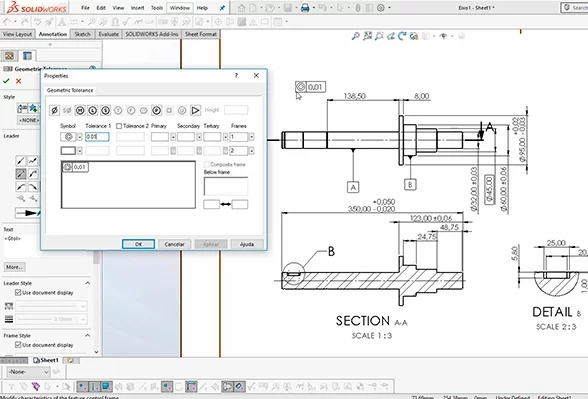Select Least Material Condition (L) symbol

coord(93,110)
